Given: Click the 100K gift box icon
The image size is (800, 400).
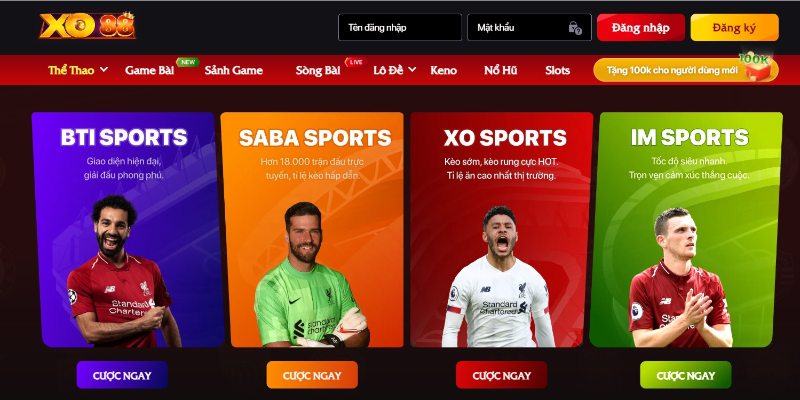Looking at the screenshot, I should 757,67.
